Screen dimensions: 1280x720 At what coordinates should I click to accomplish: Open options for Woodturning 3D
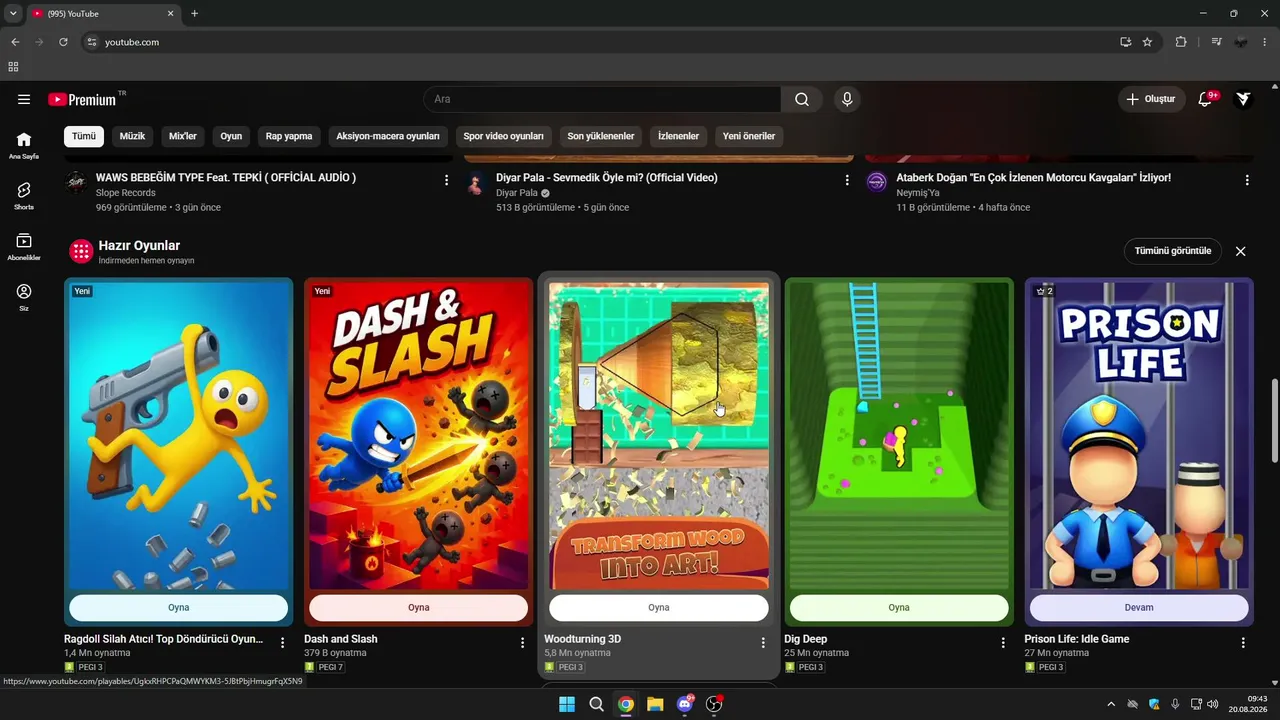coord(763,643)
